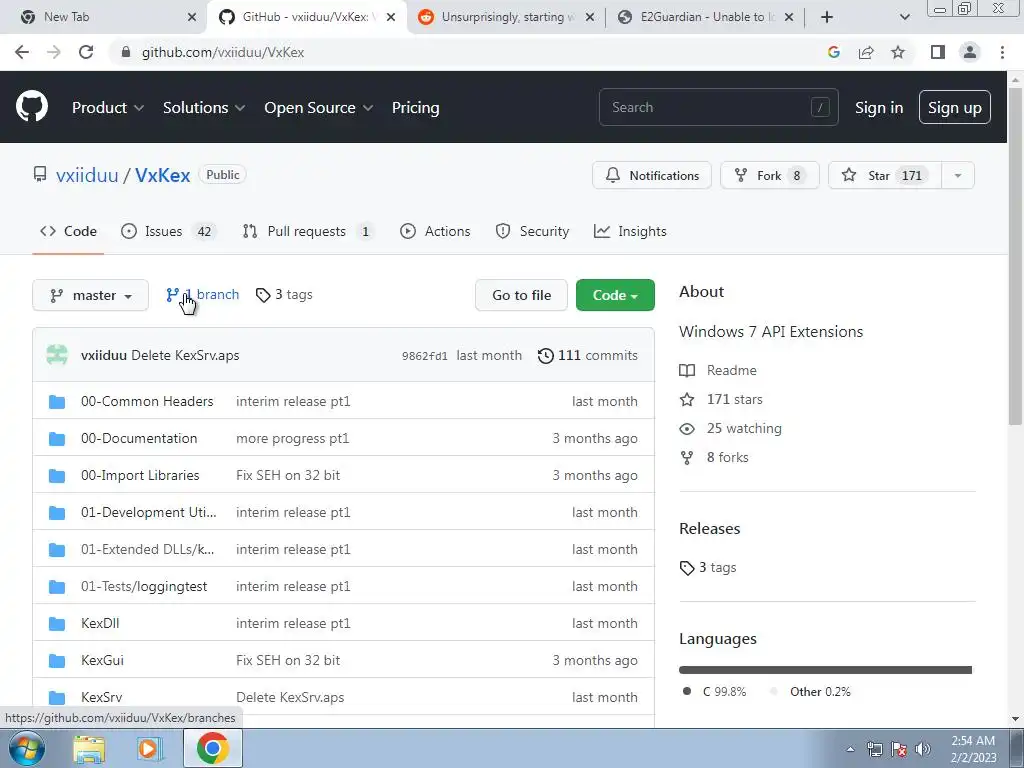
Task: Open the Pricing page
Action: coord(415,108)
